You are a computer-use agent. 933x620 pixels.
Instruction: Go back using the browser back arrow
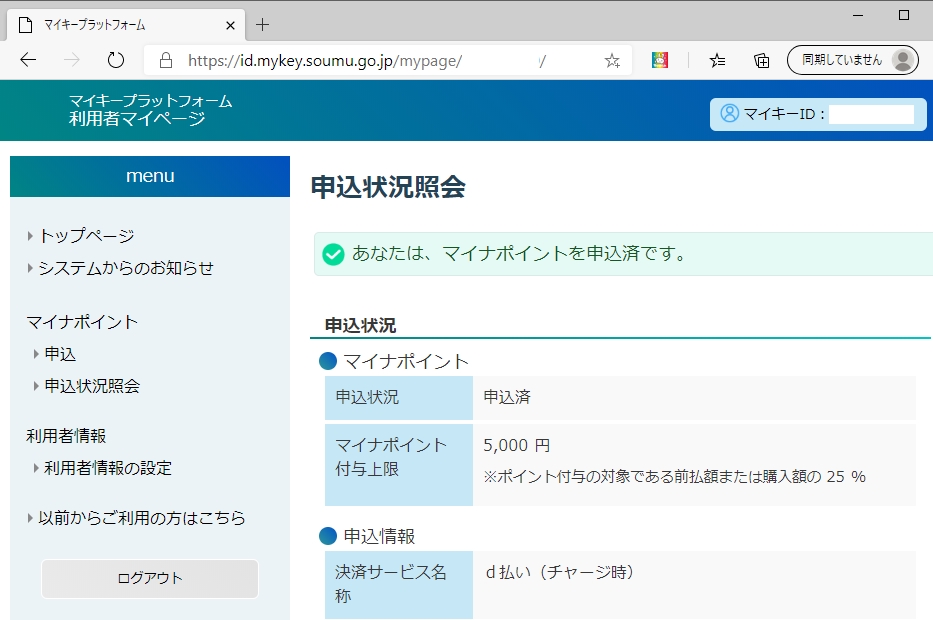point(28,60)
